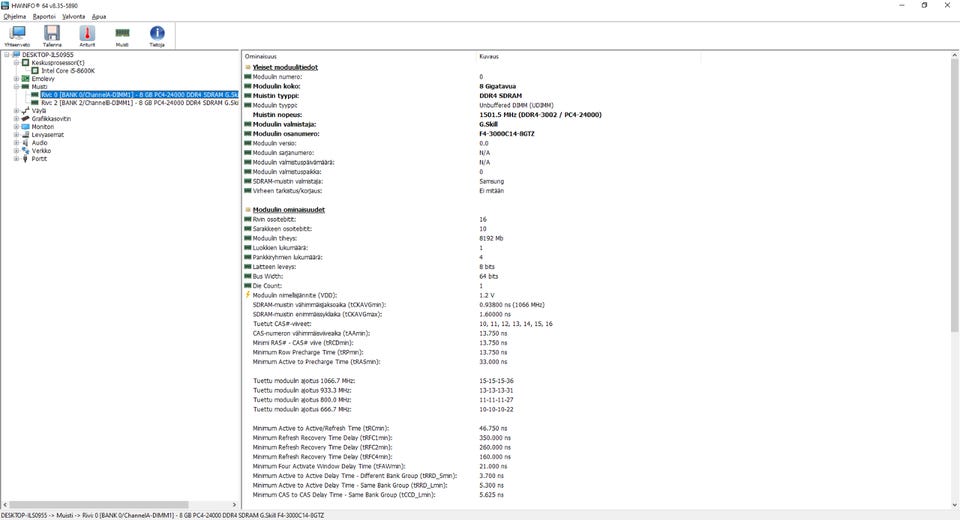This screenshot has width=960, height=520.
Task: Click the tCCD_Lmin 5.625 ns value
Action: click(491, 494)
